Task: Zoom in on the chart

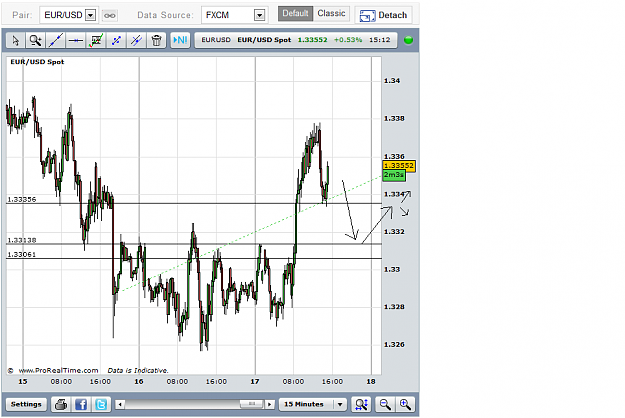Action: [405, 404]
